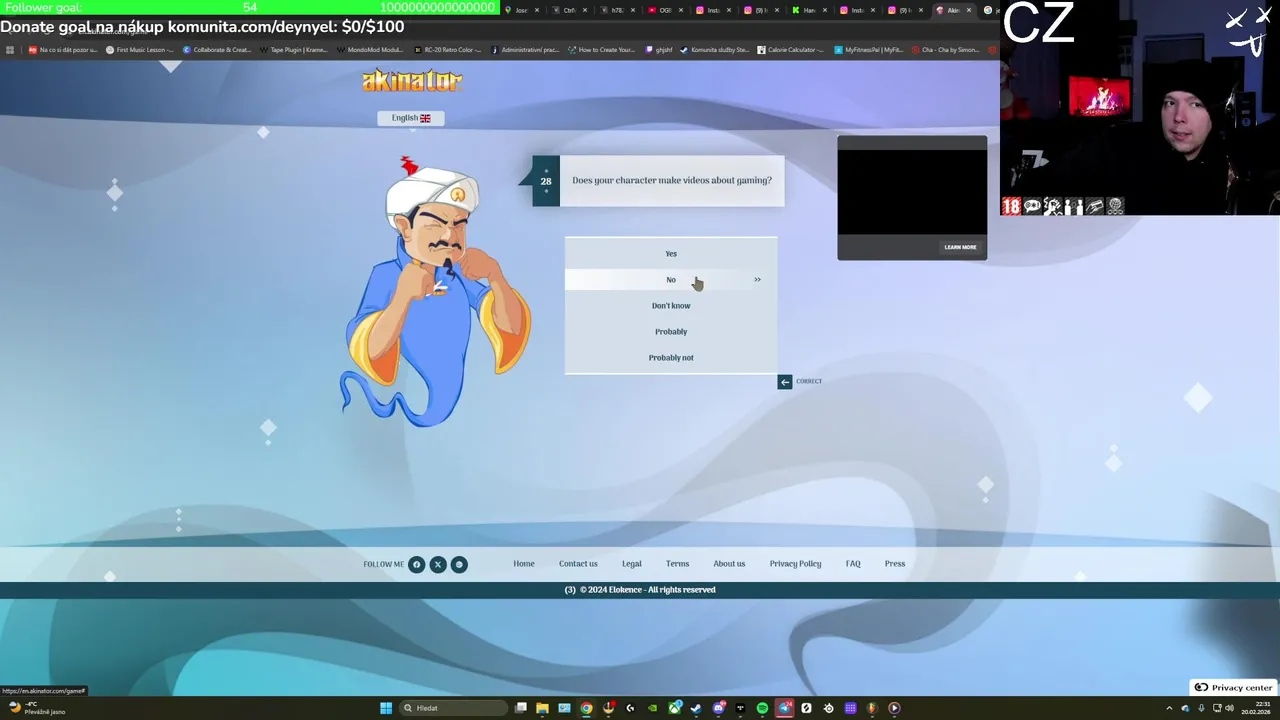The height and width of the screenshot is (720, 1280).
Task: Open the third social follow icon in footer
Action: pyautogui.click(x=459, y=564)
